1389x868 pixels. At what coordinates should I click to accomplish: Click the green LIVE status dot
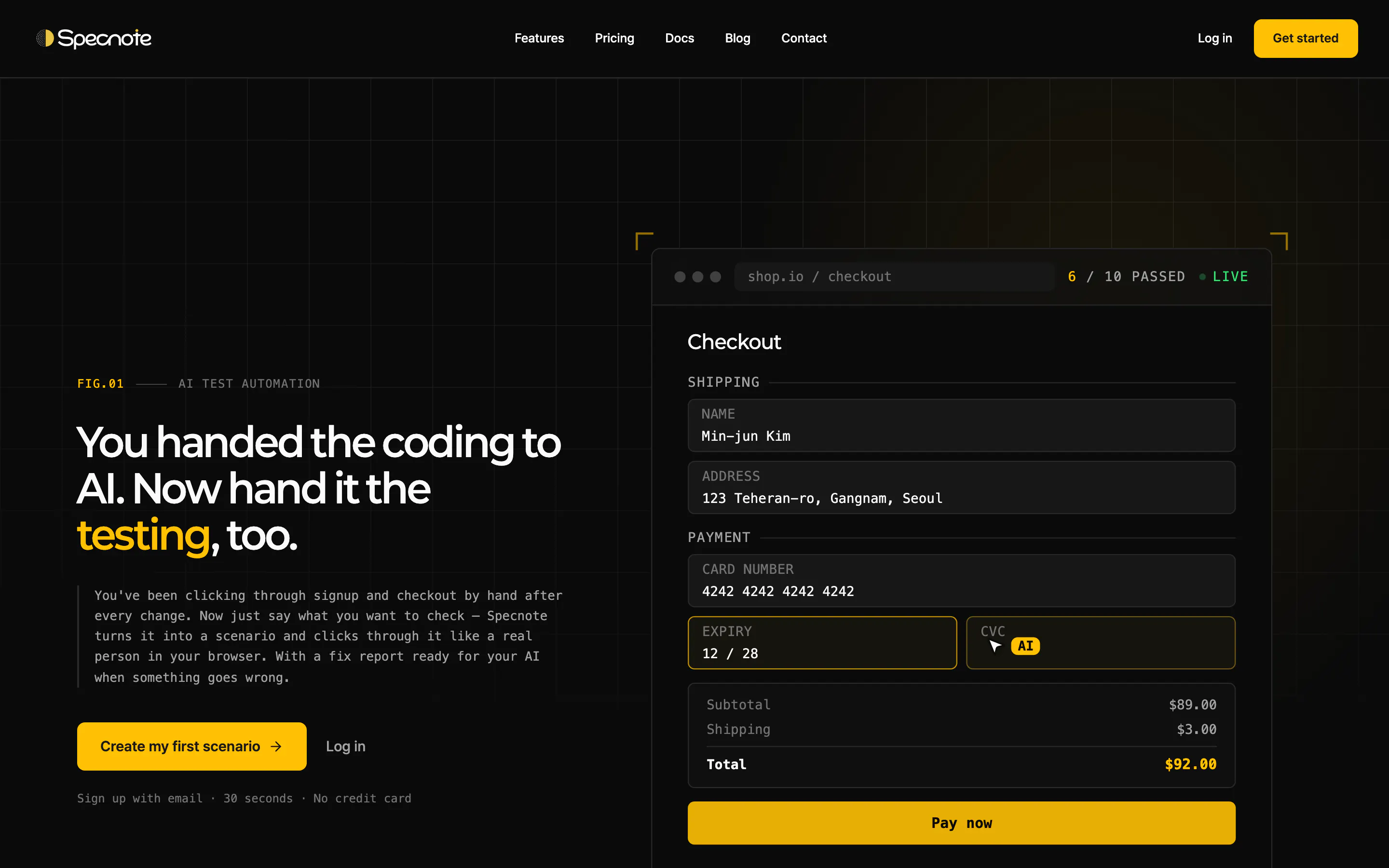click(x=1202, y=277)
